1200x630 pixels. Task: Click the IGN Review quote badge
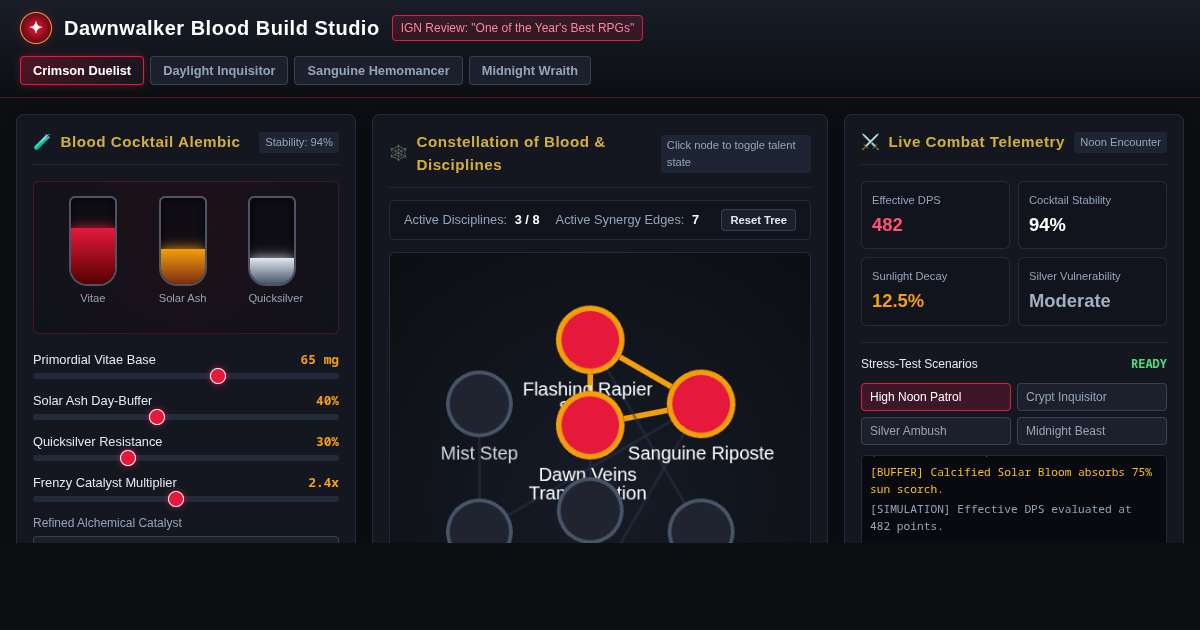pos(517,28)
